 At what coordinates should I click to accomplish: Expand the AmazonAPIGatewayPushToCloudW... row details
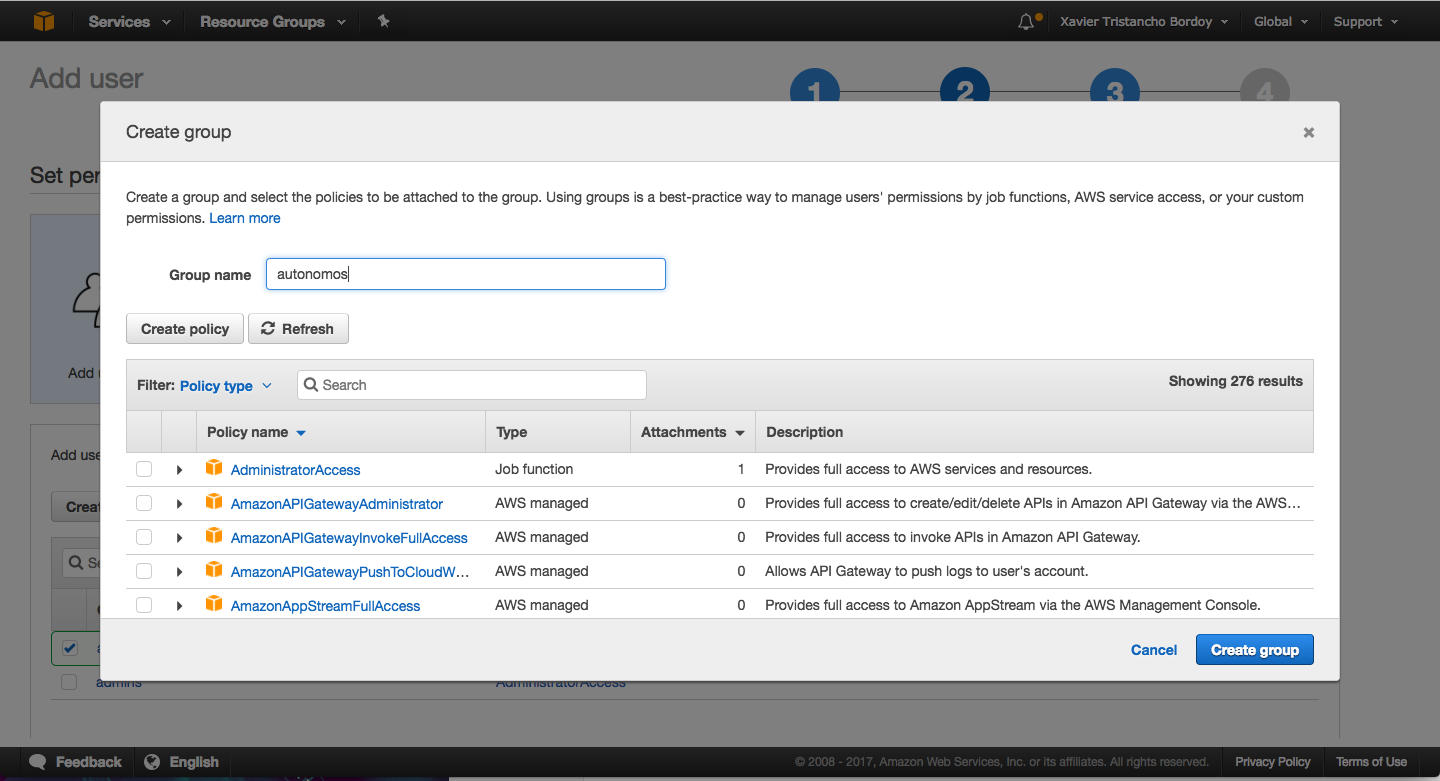(179, 571)
